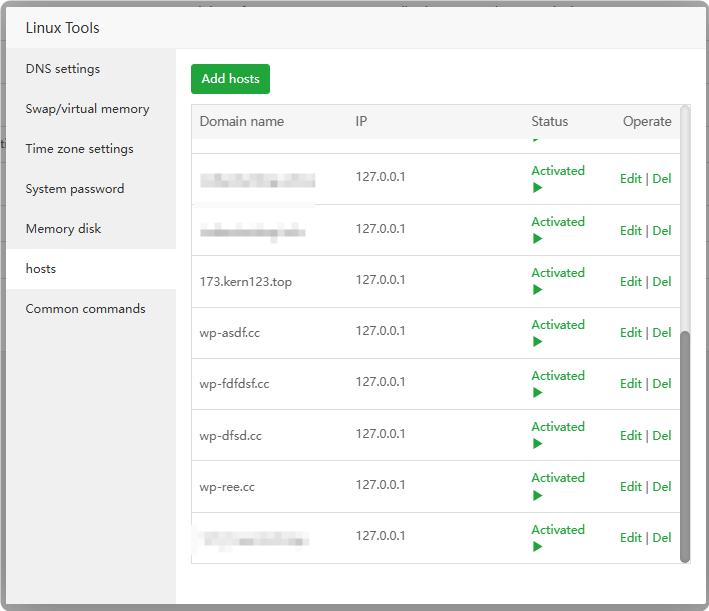Toggle Activated status icon for wp-asdf.cc
The height and width of the screenshot is (611, 709).
point(538,341)
